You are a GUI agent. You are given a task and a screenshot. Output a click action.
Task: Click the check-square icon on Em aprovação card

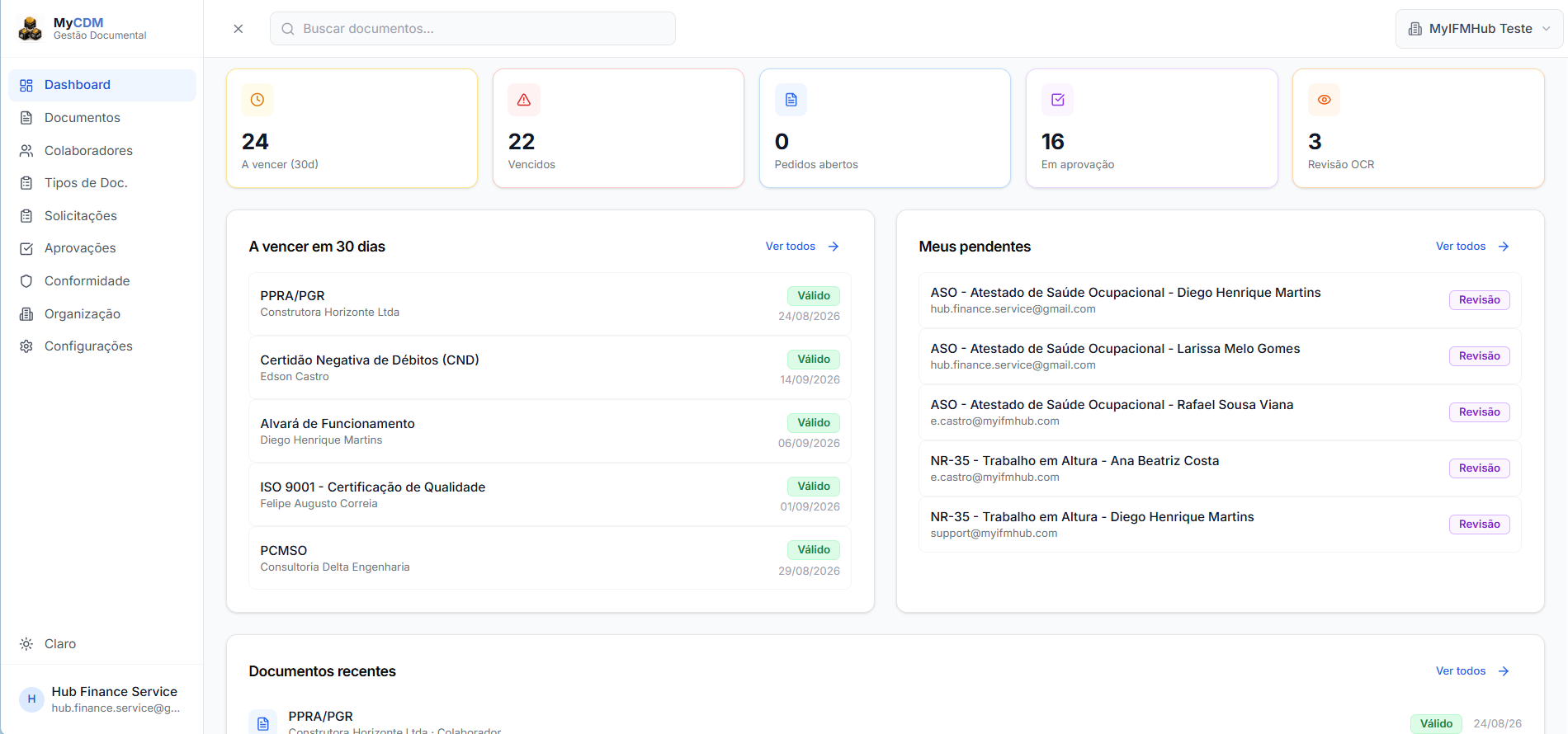click(x=1057, y=100)
